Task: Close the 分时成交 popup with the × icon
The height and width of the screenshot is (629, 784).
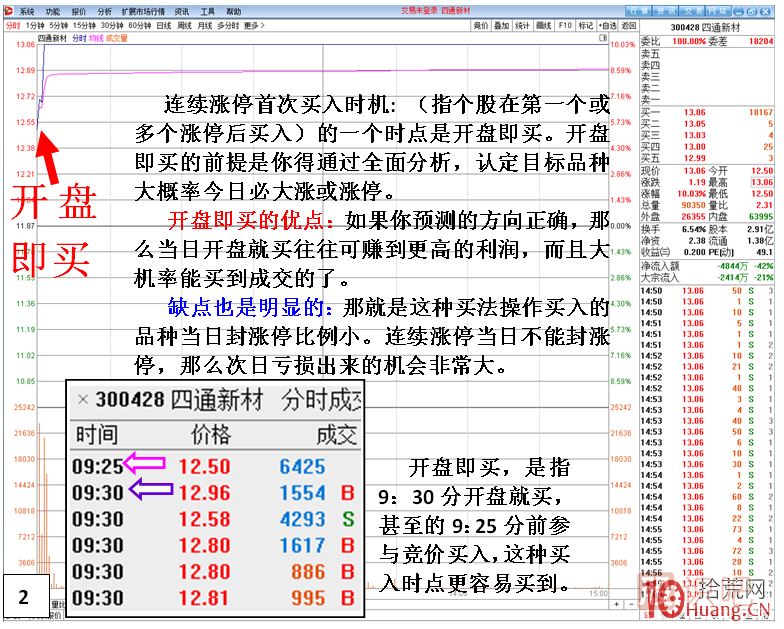Action: tap(83, 400)
